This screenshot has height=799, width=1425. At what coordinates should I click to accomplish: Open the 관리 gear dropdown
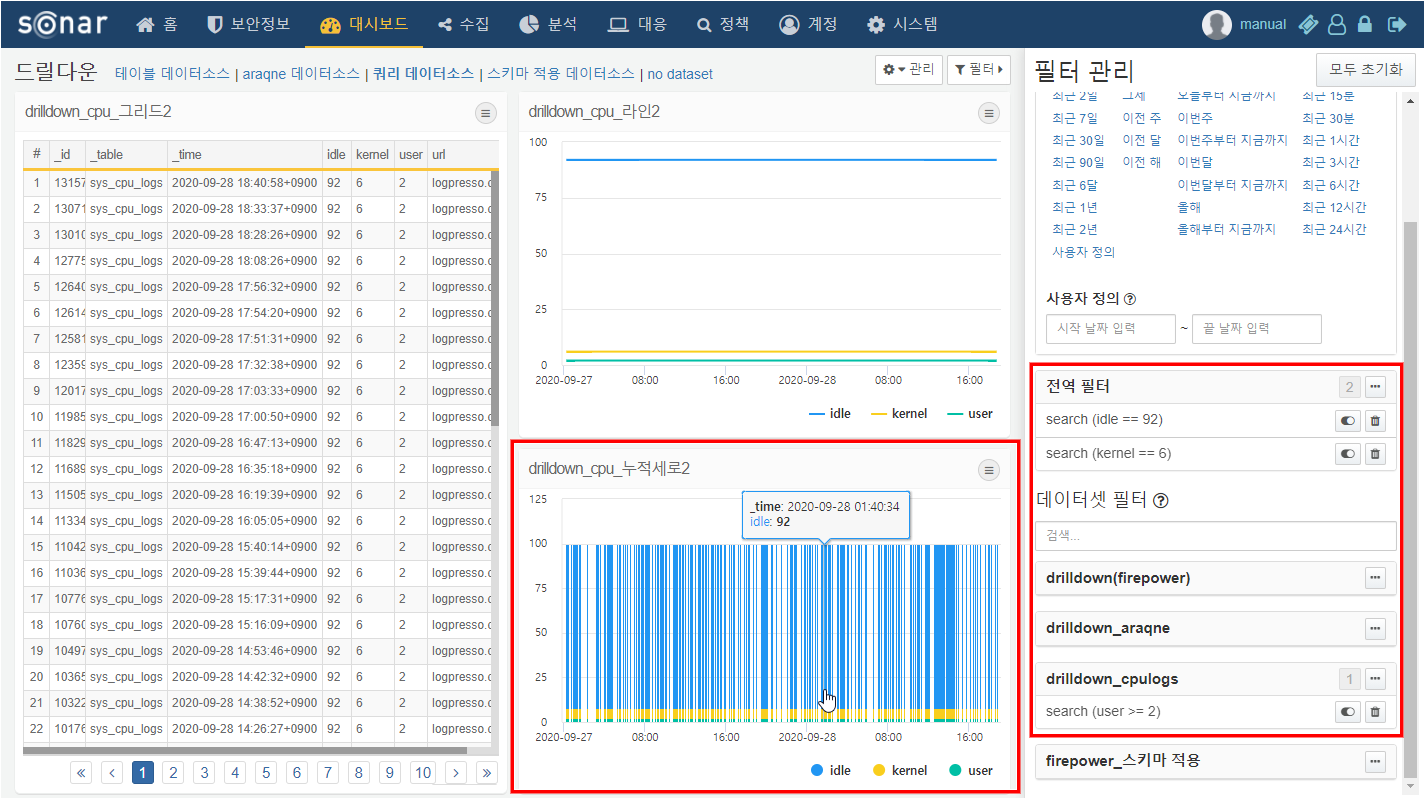tap(908, 69)
